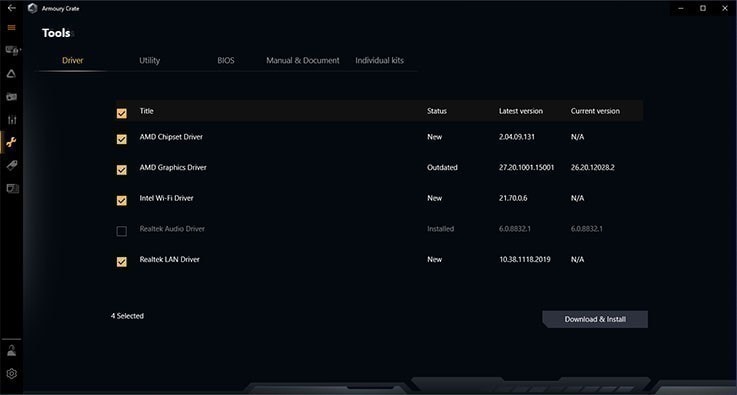This screenshot has width=737, height=395.
Task: Click the AMD Graphics Driver title
Action: [173, 167]
